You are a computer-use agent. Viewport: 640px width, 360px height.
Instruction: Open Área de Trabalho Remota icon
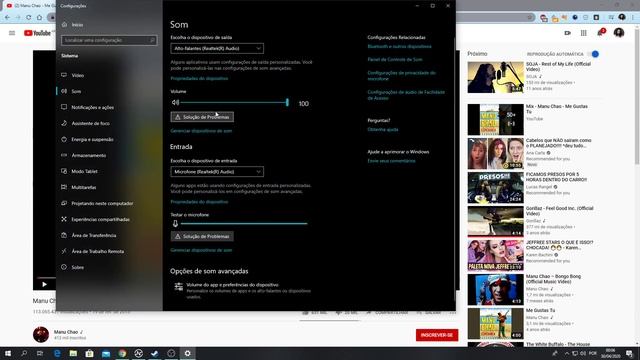click(x=64, y=251)
